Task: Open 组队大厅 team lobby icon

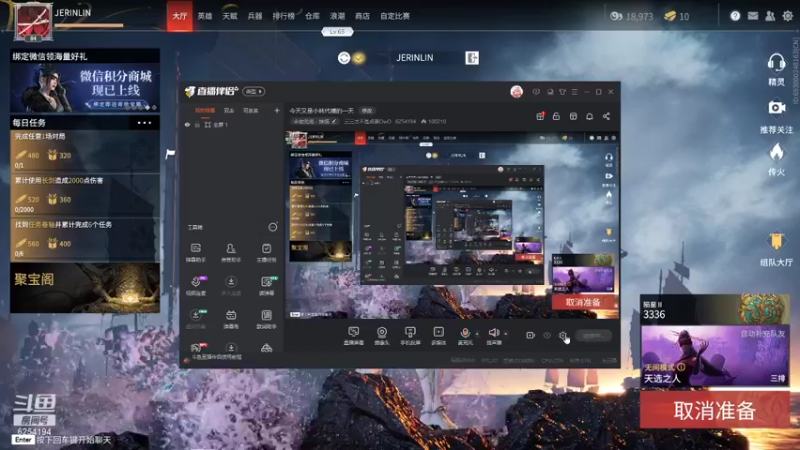Action: [x=776, y=241]
